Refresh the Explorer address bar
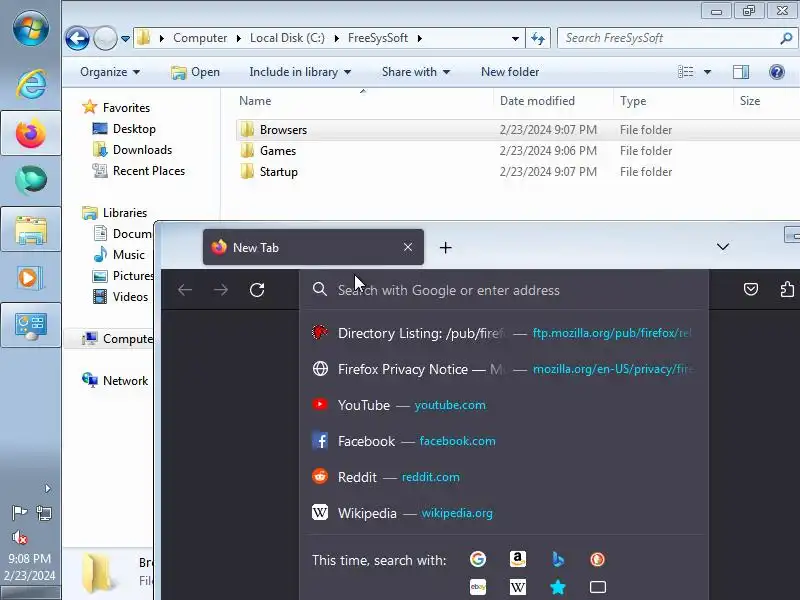Viewport: 800px width, 600px height. click(x=538, y=38)
